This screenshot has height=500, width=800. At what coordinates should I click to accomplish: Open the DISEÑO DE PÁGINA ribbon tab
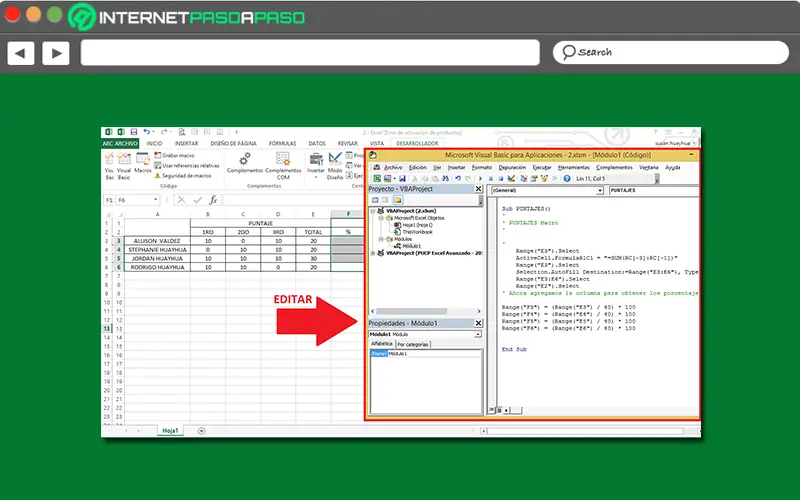(x=233, y=143)
